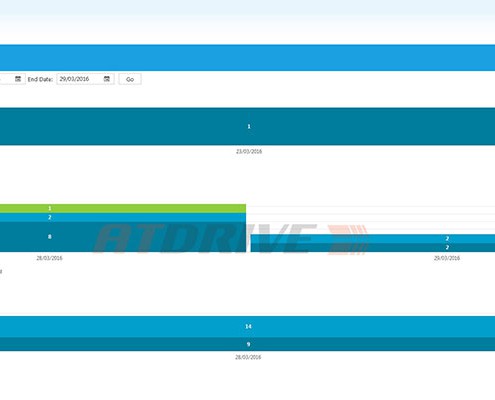The width and height of the screenshot is (495, 400).
Task: Click the 28/03/2016 label under the 14 and 9 bars
Action: pos(248,357)
